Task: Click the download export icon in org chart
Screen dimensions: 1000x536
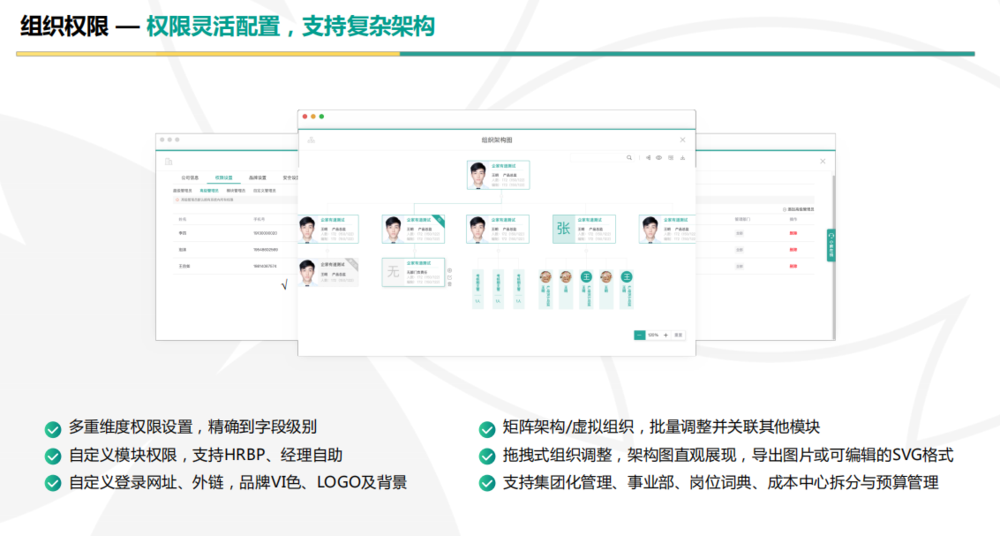Action: 683,158
